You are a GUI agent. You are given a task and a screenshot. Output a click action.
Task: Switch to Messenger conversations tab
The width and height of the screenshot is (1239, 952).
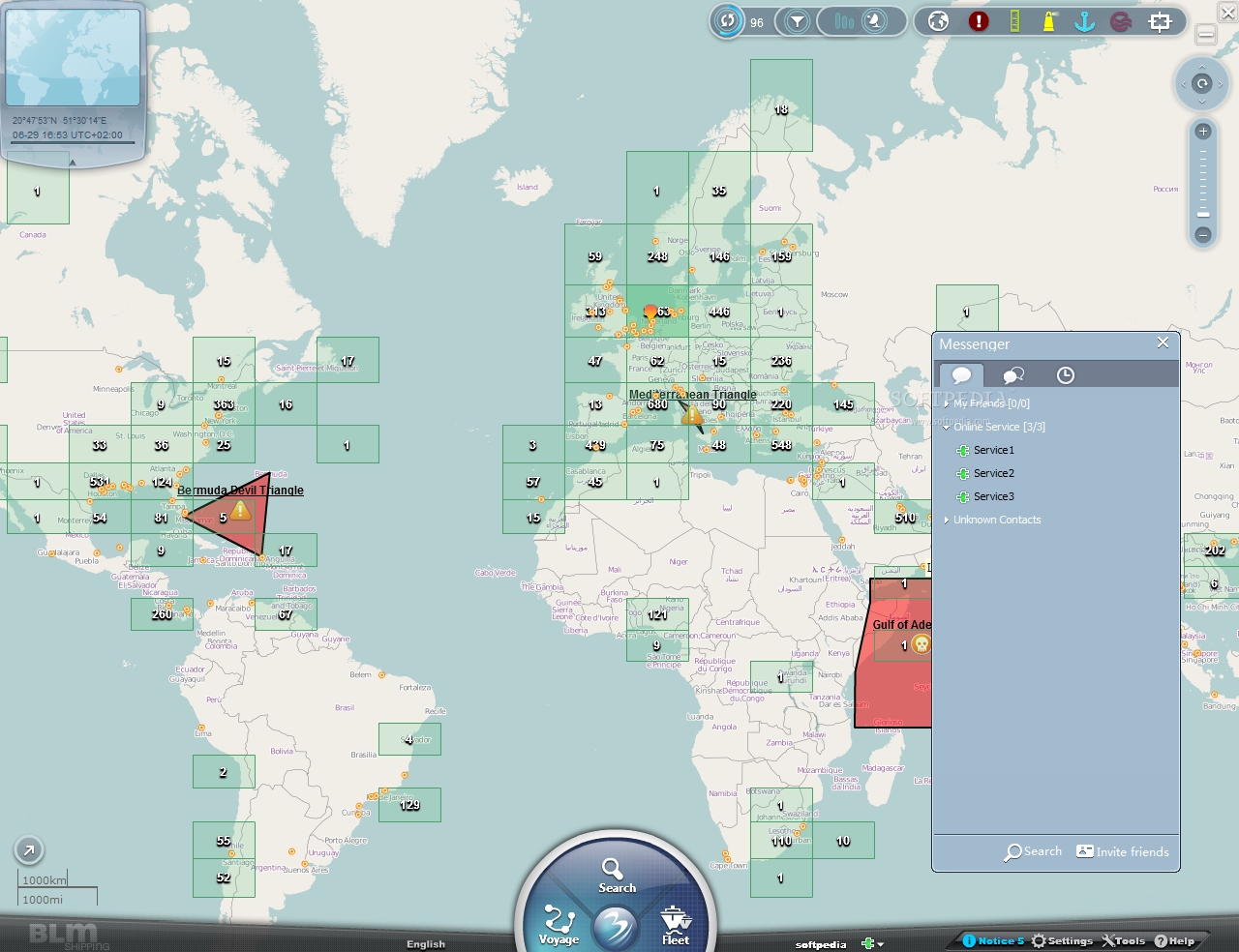tap(1013, 375)
